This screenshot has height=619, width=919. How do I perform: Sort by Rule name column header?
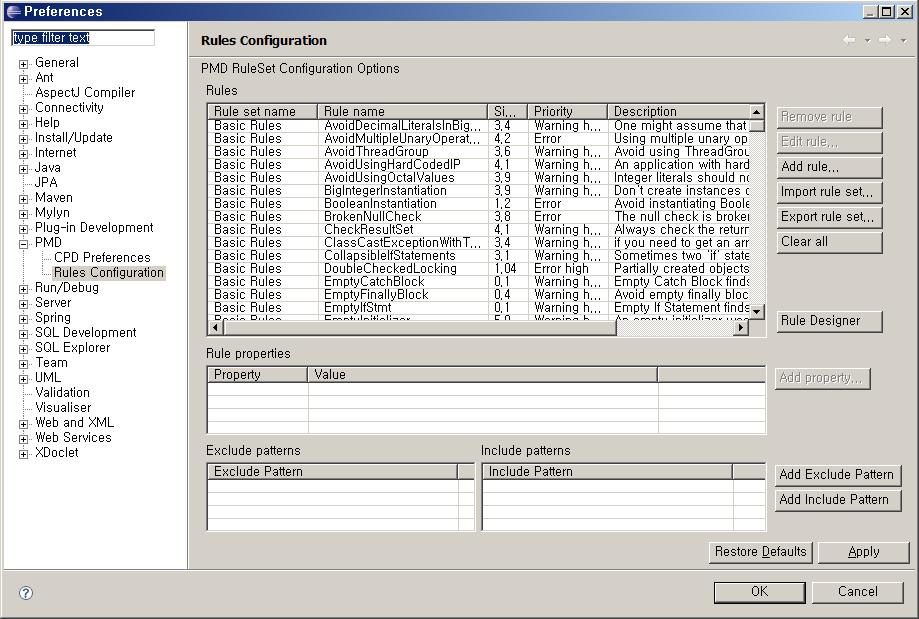click(403, 111)
